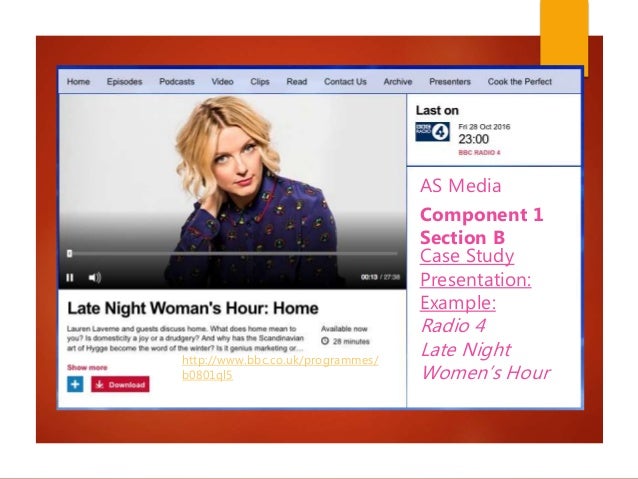This screenshot has width=638, height=479.
Task: Go to the Archive section
Action: pos(398,81)
